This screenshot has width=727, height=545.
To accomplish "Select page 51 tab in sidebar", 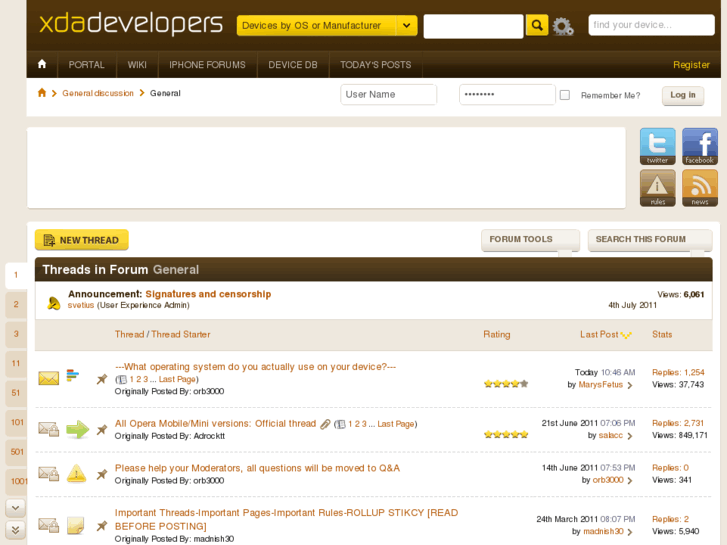I will pyautogui.click(x=16, y=393).
